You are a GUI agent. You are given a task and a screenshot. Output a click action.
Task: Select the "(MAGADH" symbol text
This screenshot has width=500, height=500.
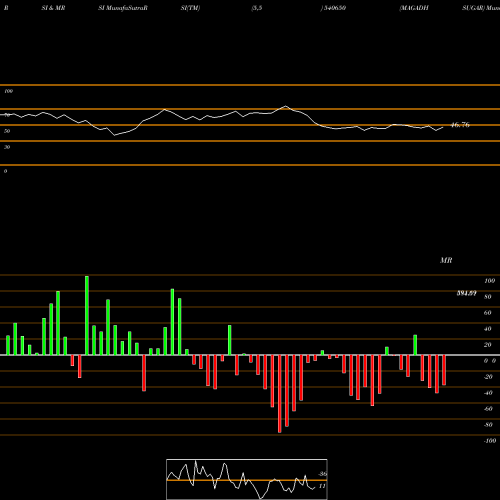414,8
